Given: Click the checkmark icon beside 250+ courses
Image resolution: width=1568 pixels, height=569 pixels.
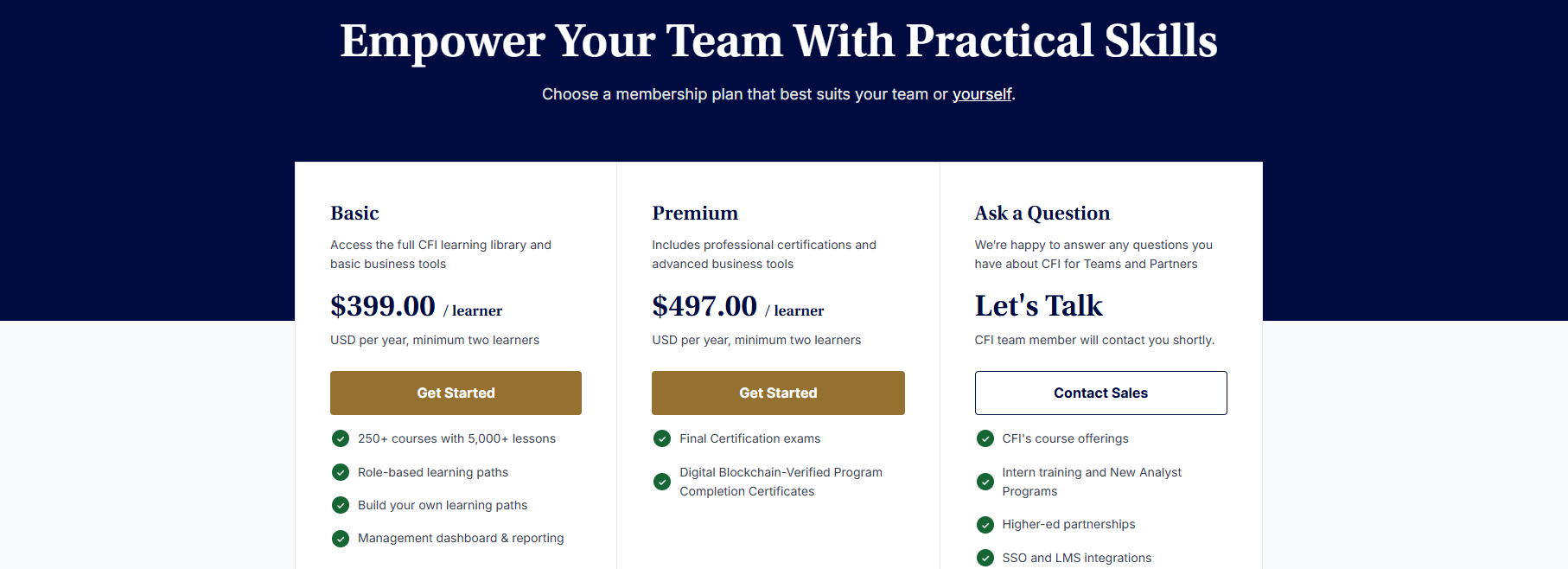Looking at the screenshot, I should [x=340, y=438].
